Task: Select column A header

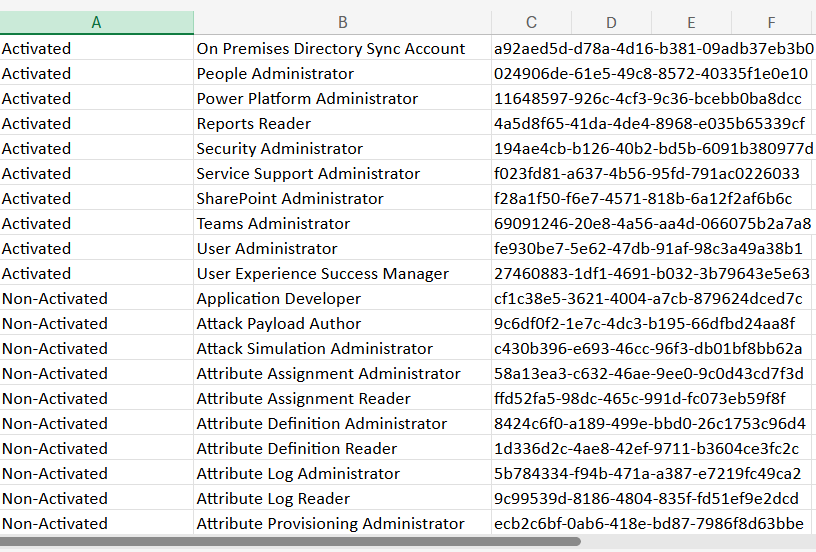Action: pyautogui.click(x=96, y=22)
